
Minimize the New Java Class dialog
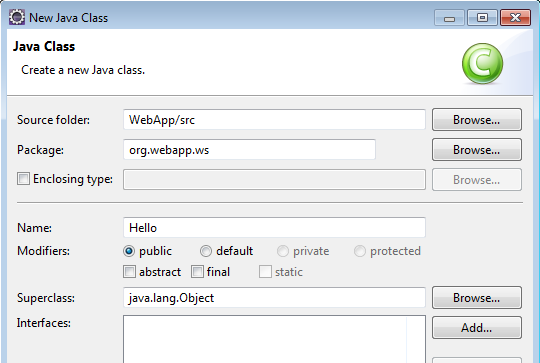449,18
